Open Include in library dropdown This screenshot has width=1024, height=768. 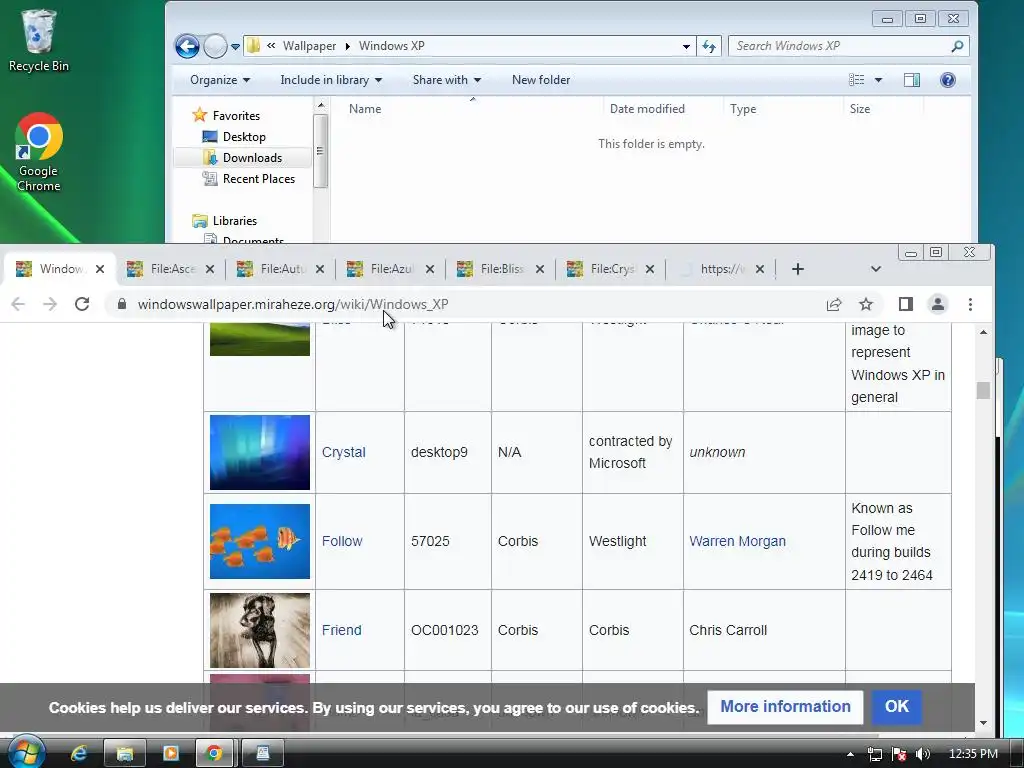[x=330, y=80]
